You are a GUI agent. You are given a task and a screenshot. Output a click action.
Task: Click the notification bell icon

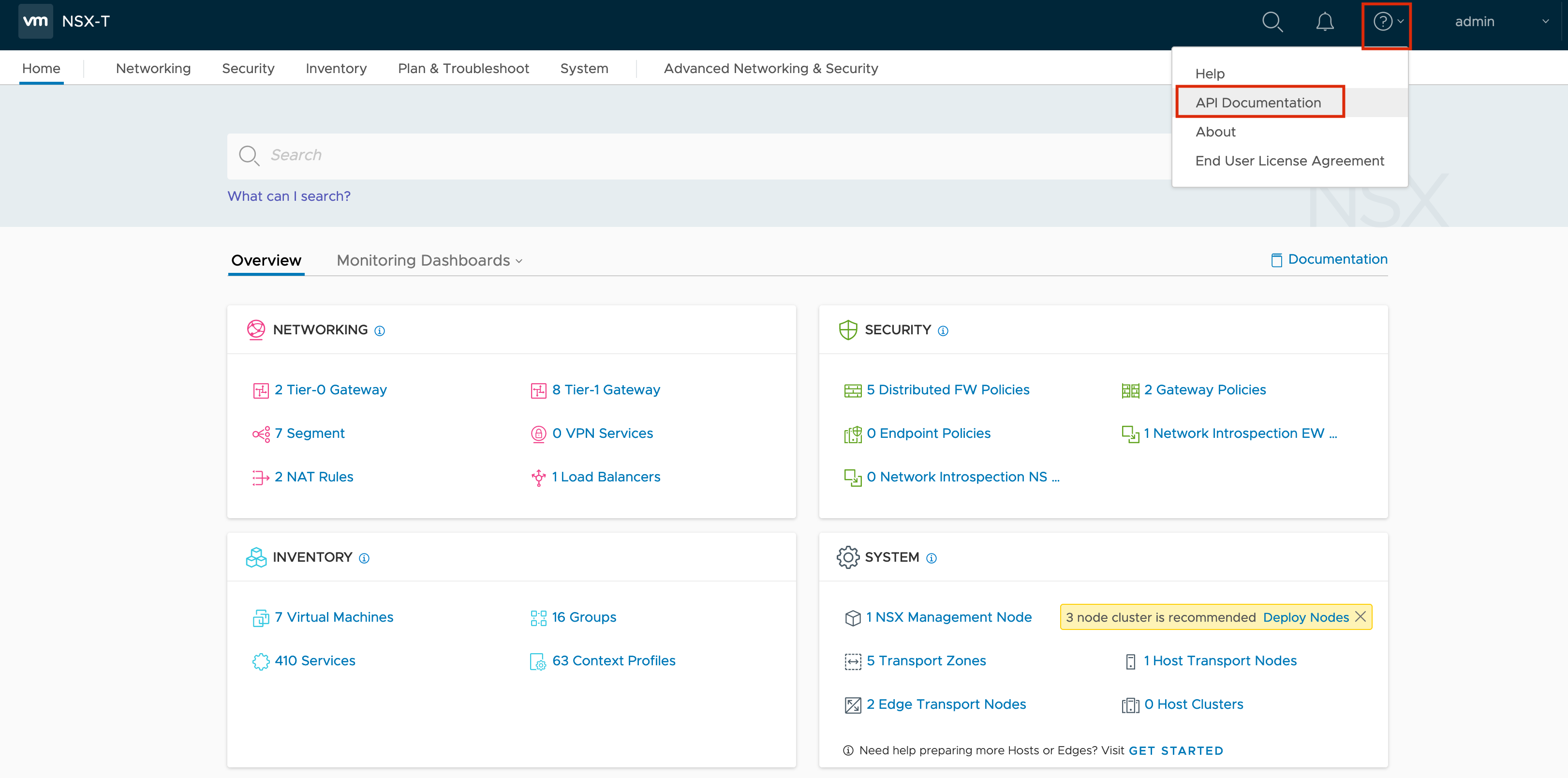click(1325, 21)
